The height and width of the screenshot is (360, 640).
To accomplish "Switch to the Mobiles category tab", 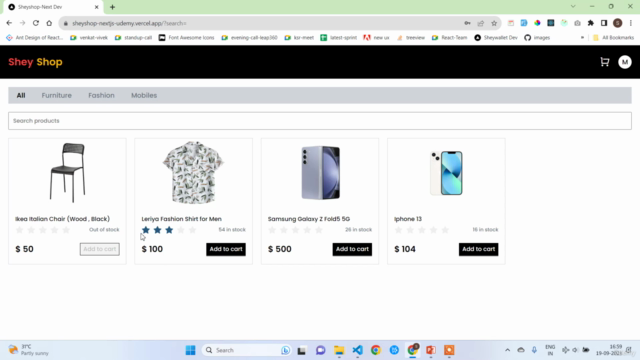I will pyautogui.click(x=144, y=95).
